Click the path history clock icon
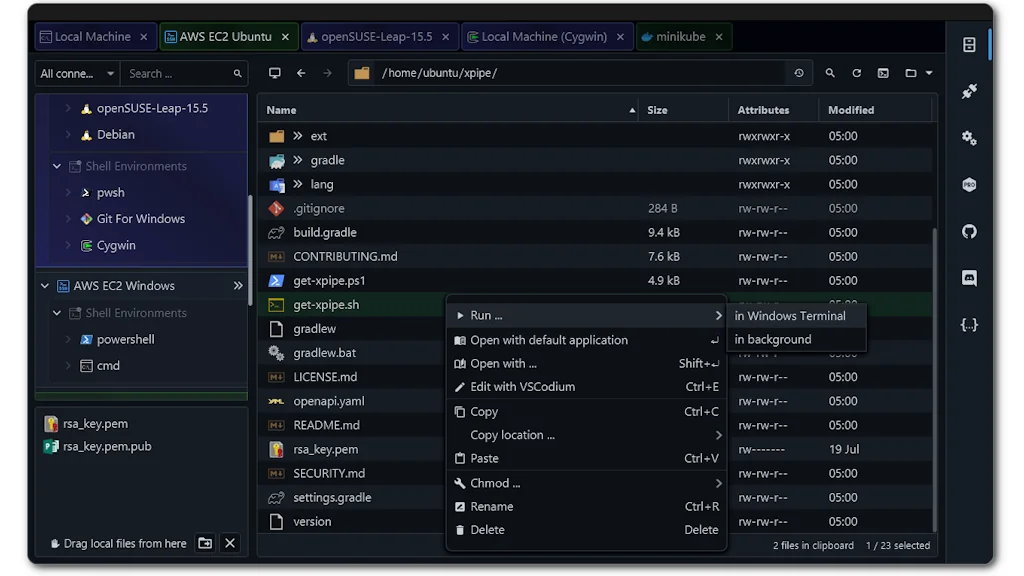1024x576 pixels. click(x=798, y=72)
